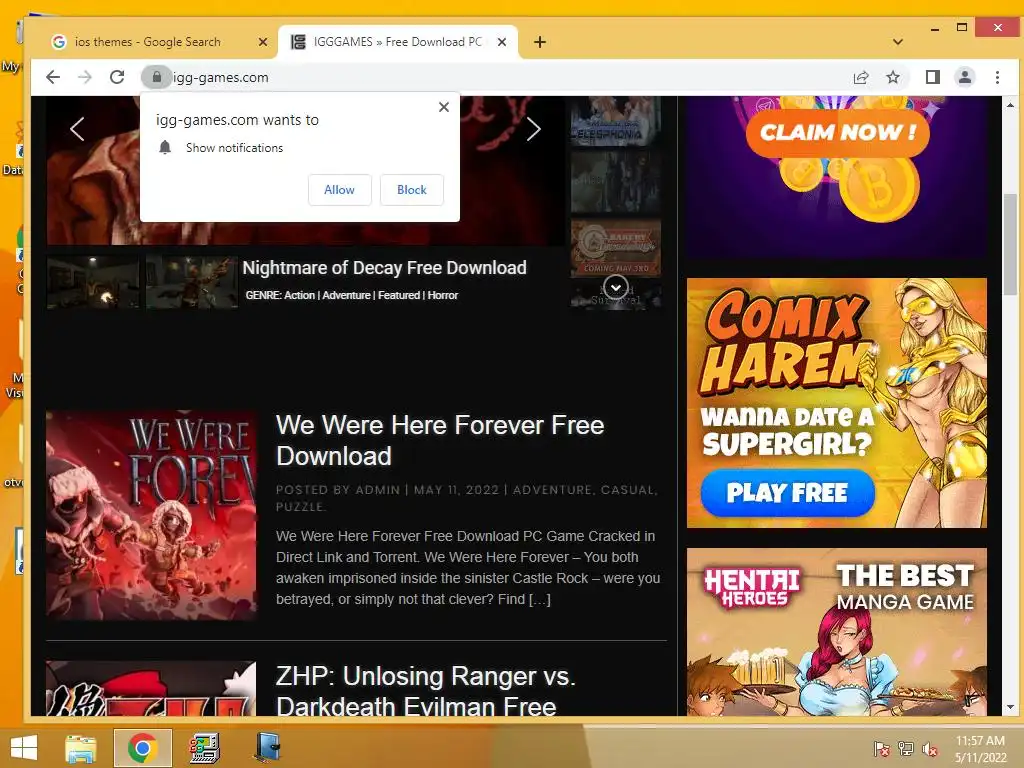Open Chrome's three-dot menu

997,77
